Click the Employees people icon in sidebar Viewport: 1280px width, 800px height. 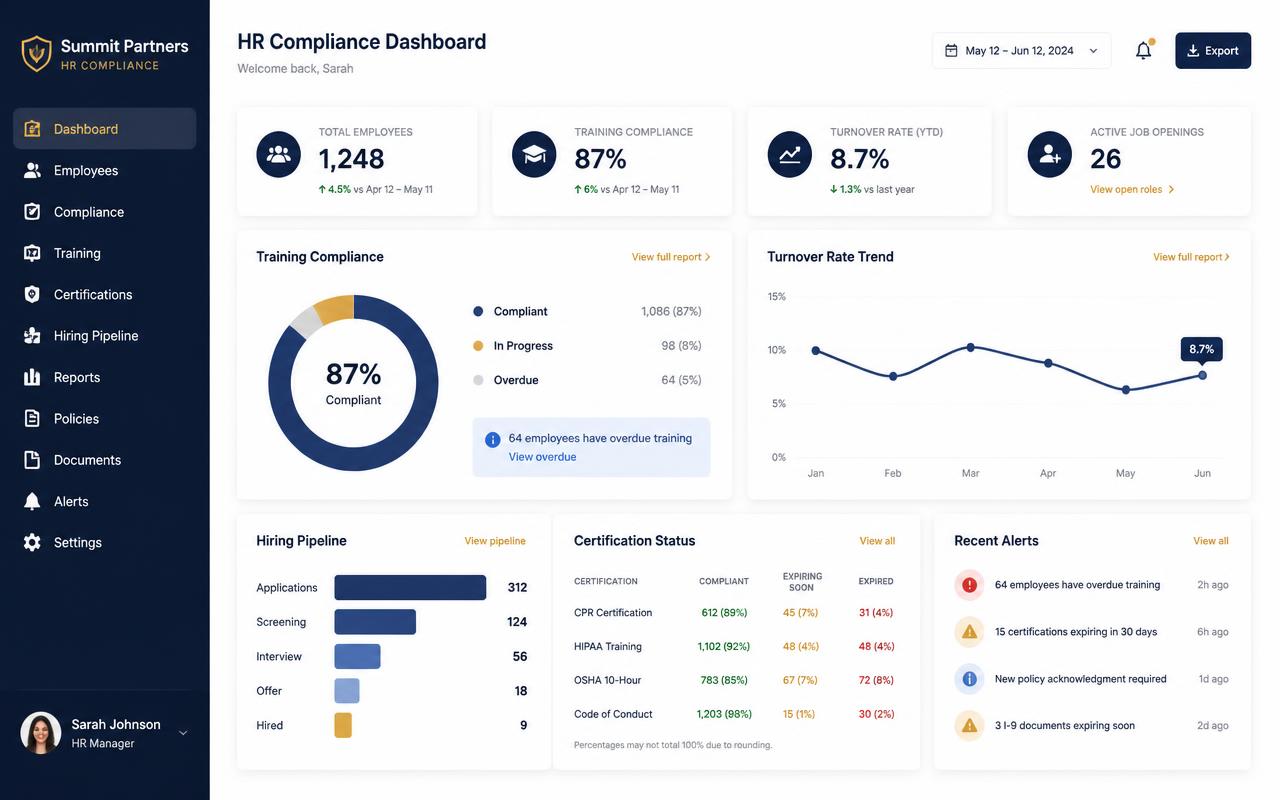(x=32, y=170)
